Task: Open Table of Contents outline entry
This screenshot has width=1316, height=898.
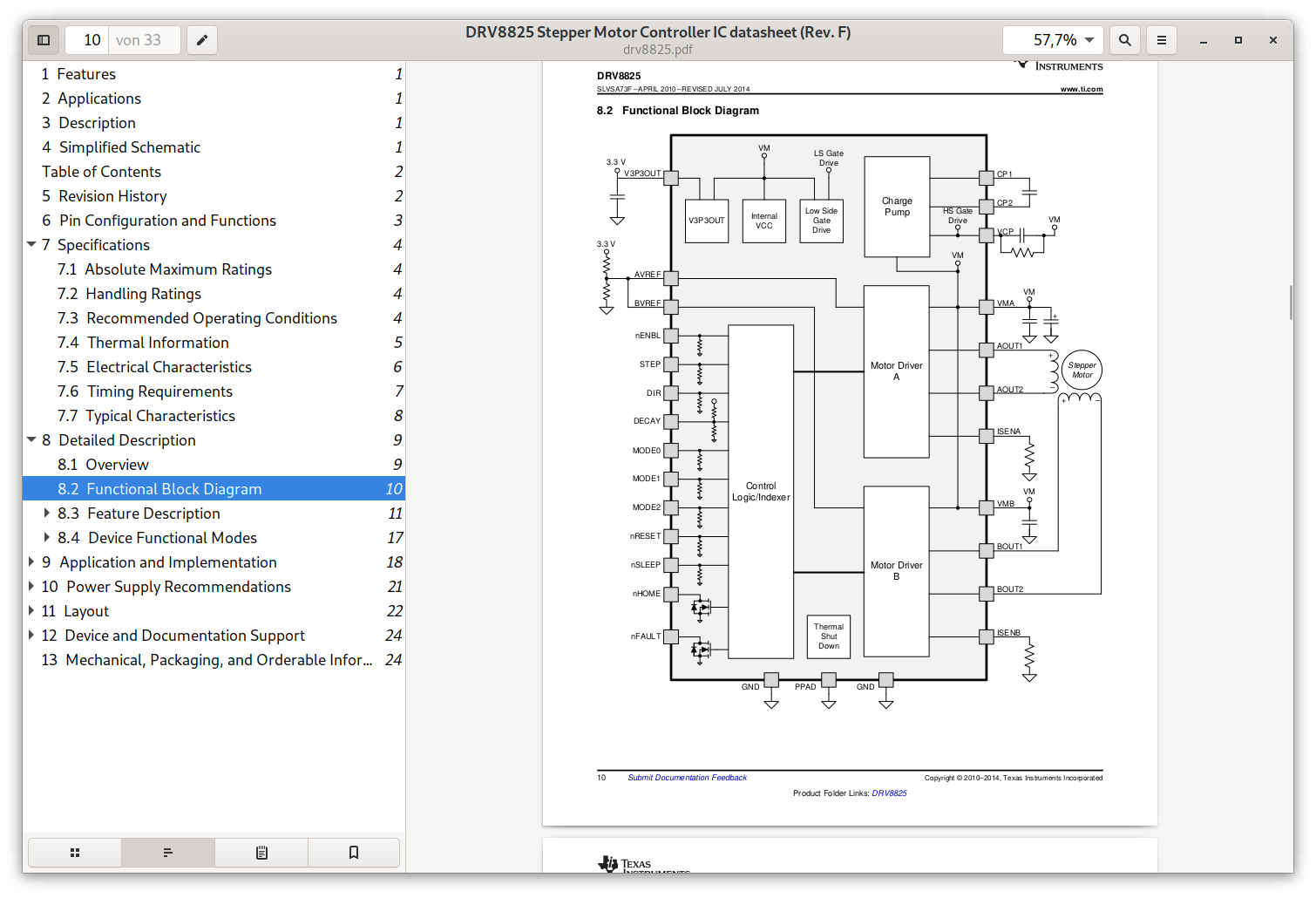Action: (x=214, y=172)
